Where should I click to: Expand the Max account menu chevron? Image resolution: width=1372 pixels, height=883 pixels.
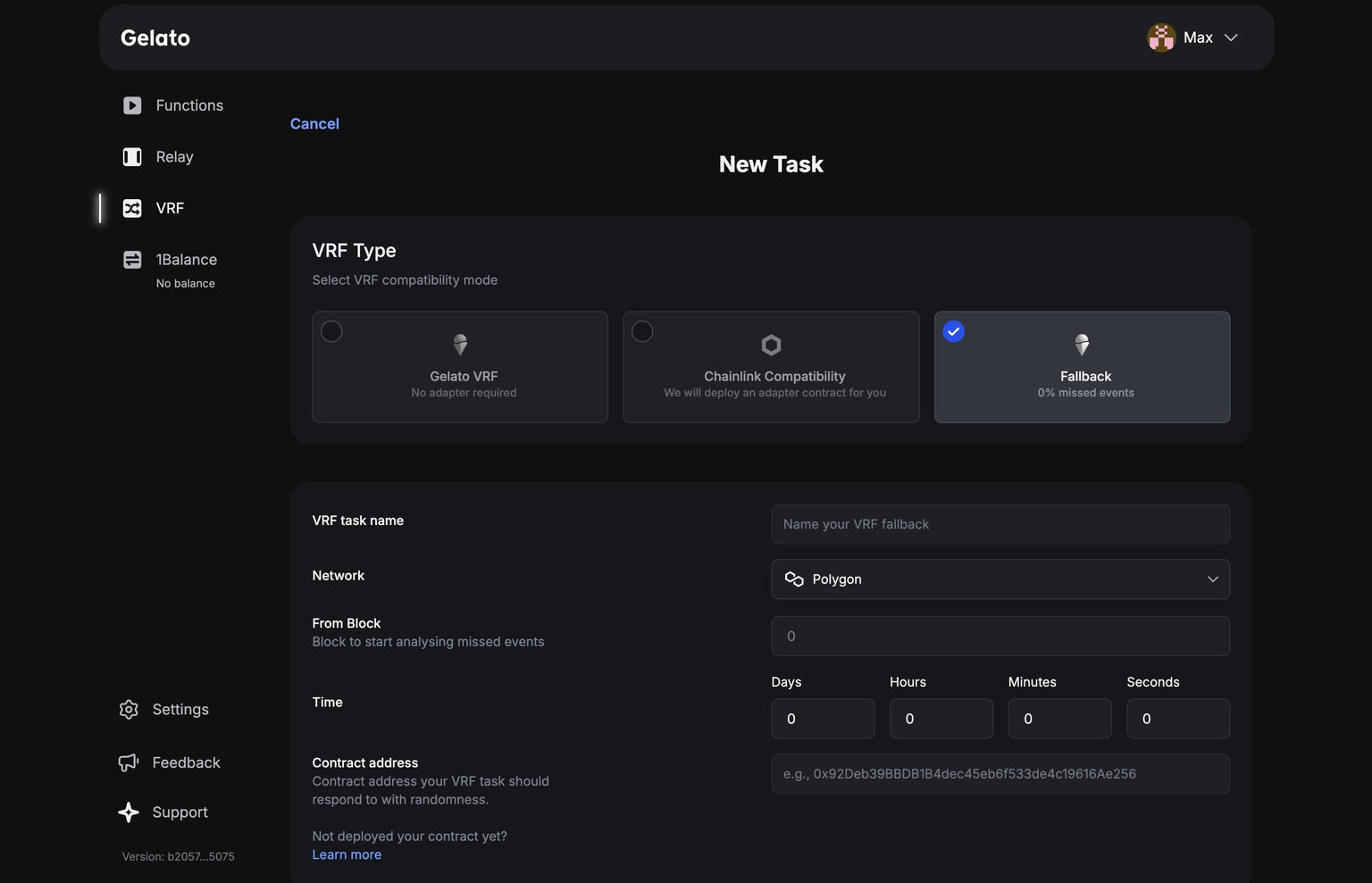1231,37
